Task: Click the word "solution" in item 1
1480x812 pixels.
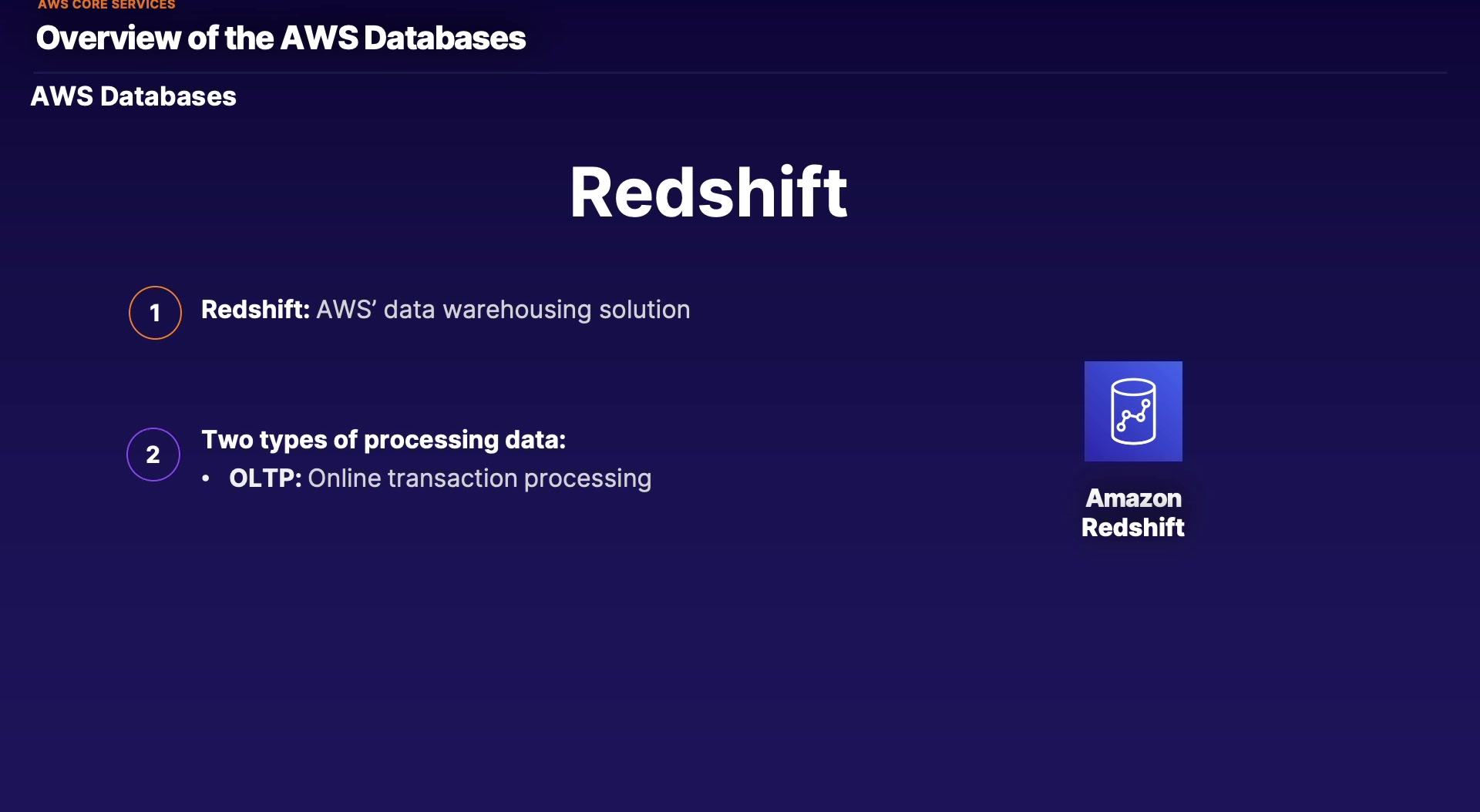Action: click(x=644, y=310)
